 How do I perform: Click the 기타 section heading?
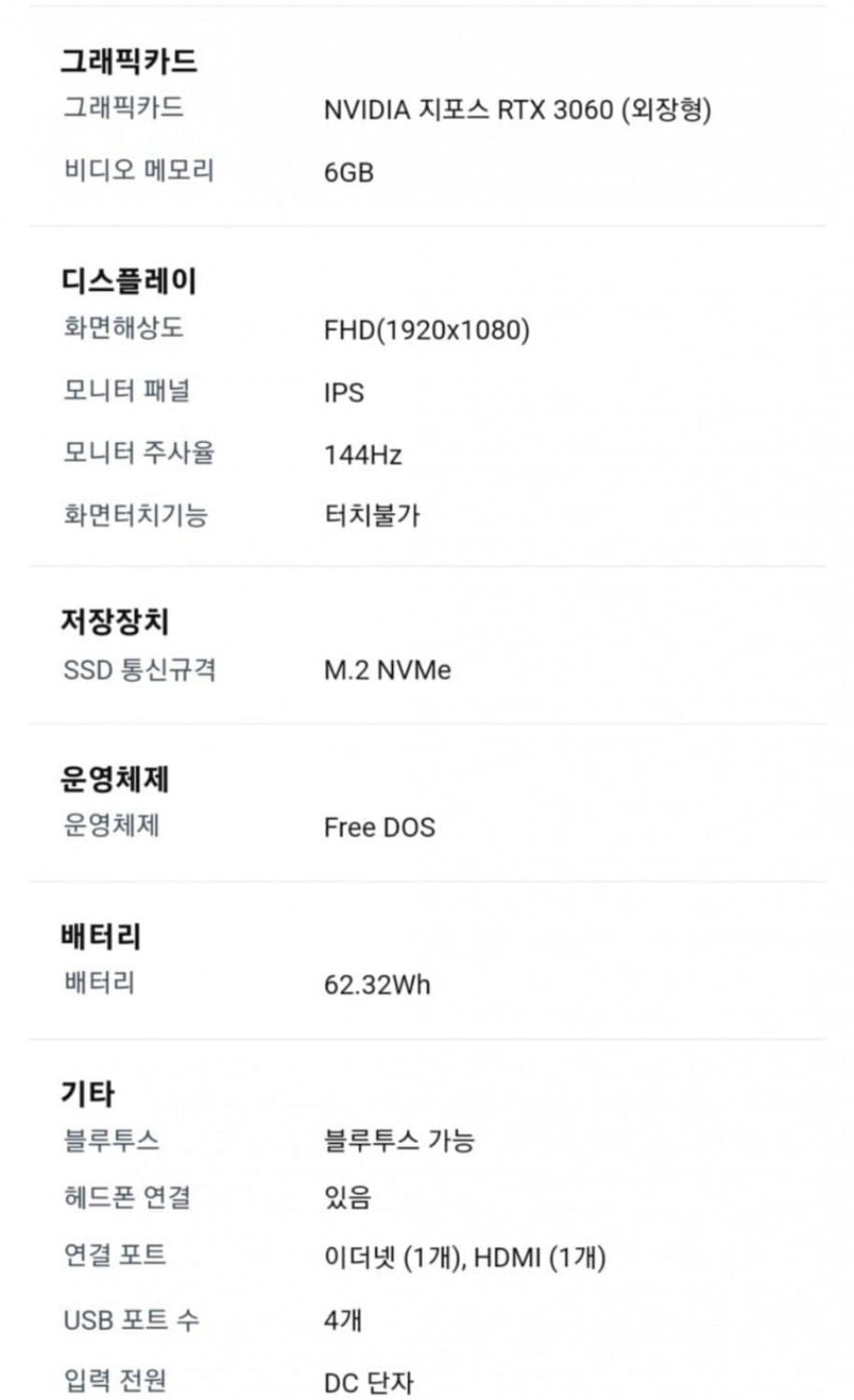87,1094
